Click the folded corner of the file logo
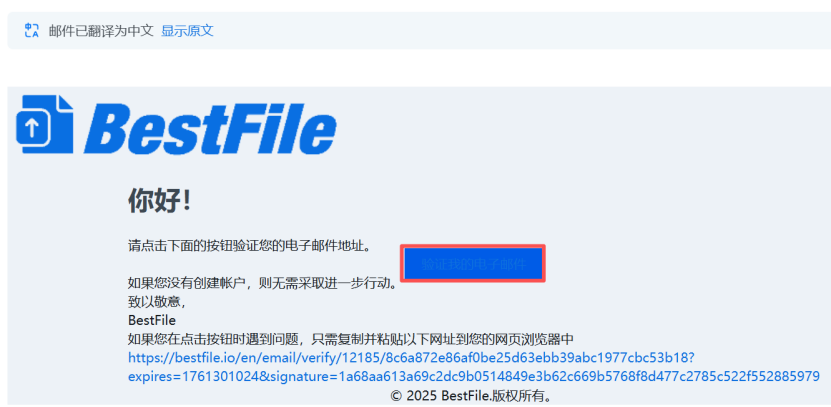The width and height of the screenshot is (831, 407). pyautogui.click(x=65, y=103)
